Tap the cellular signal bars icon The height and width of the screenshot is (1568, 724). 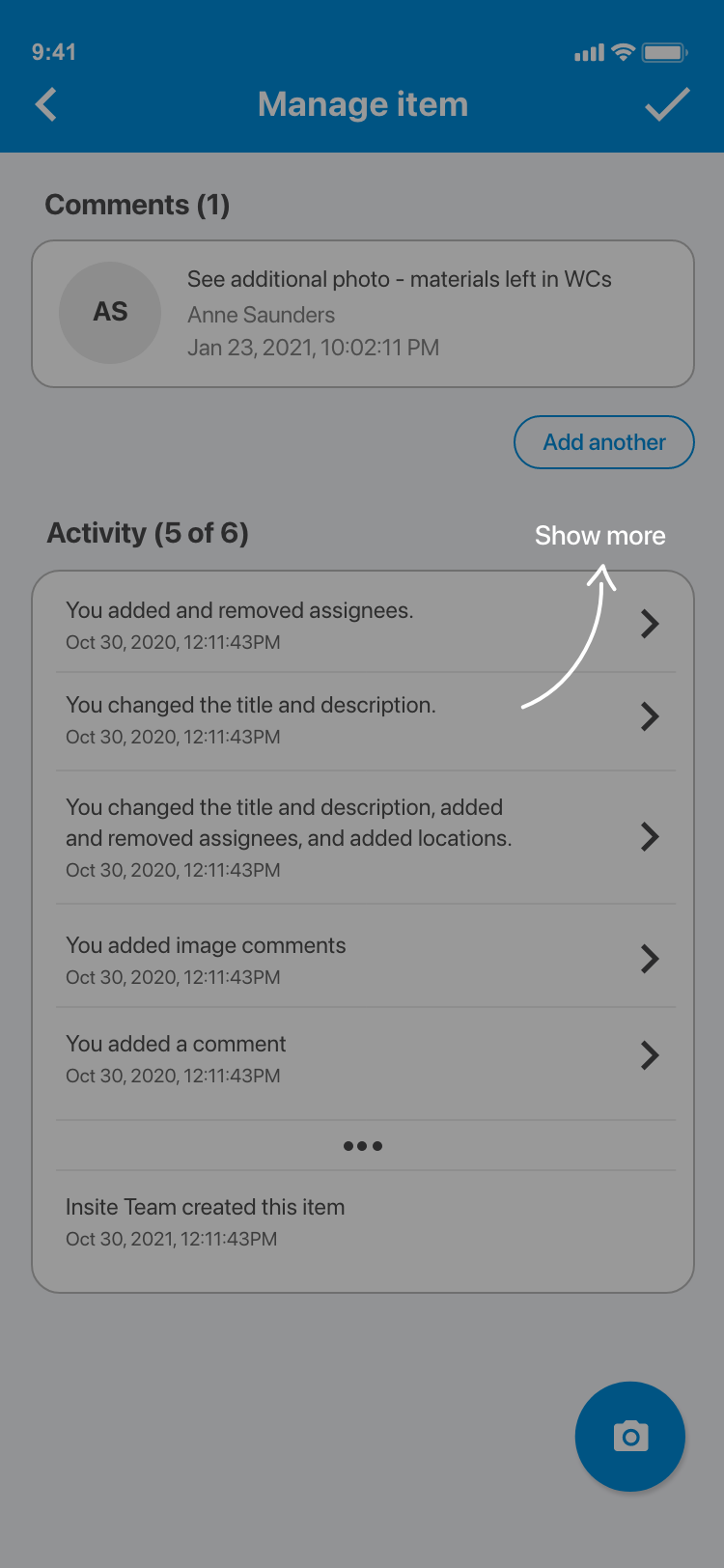coord(589,52)
